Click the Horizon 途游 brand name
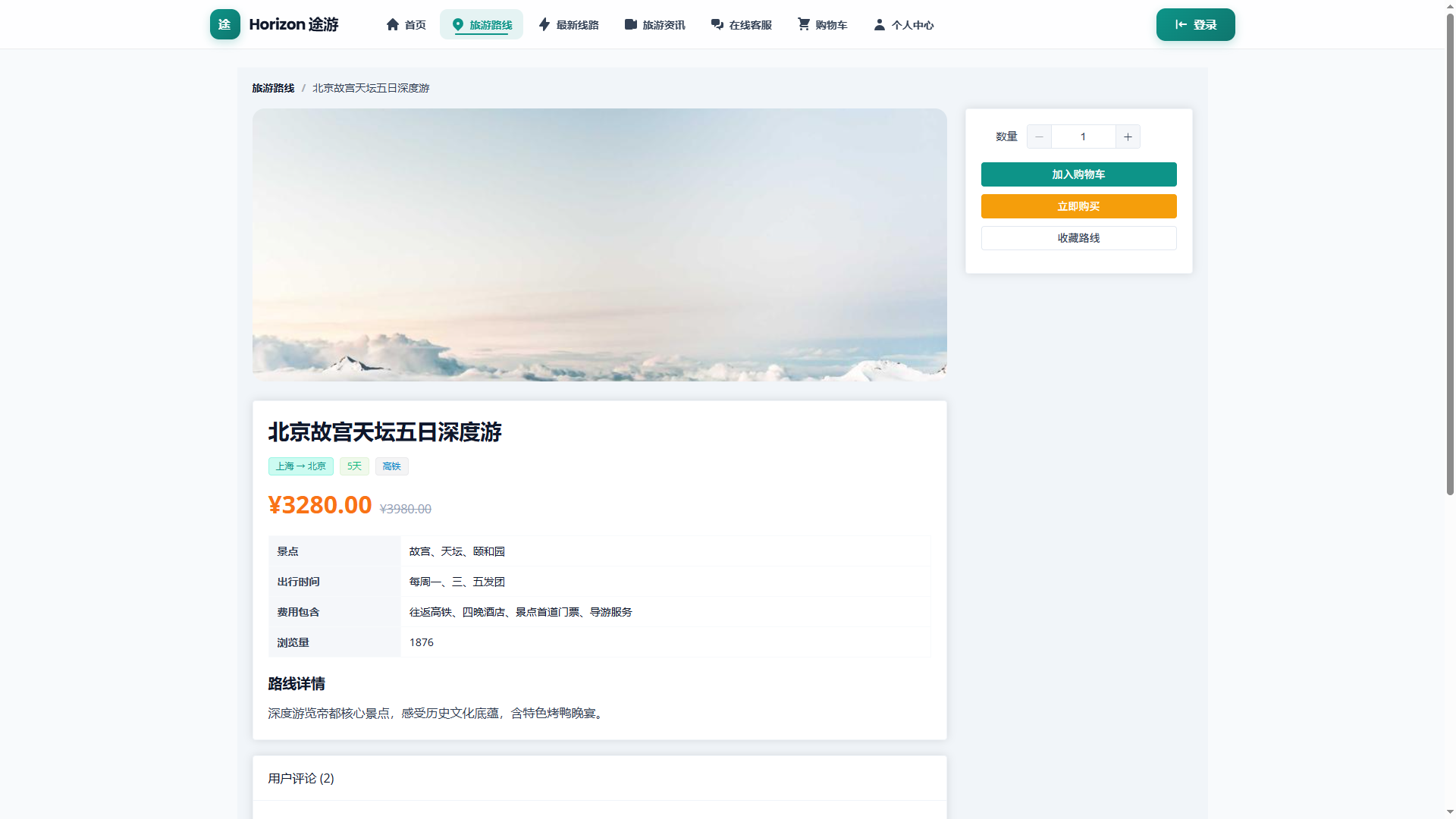 [293, 24]
